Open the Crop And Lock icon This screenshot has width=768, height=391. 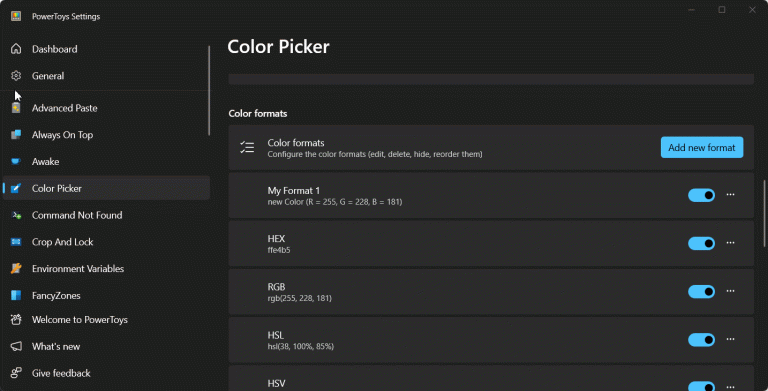pyautogui.click(x=16, y=242)
